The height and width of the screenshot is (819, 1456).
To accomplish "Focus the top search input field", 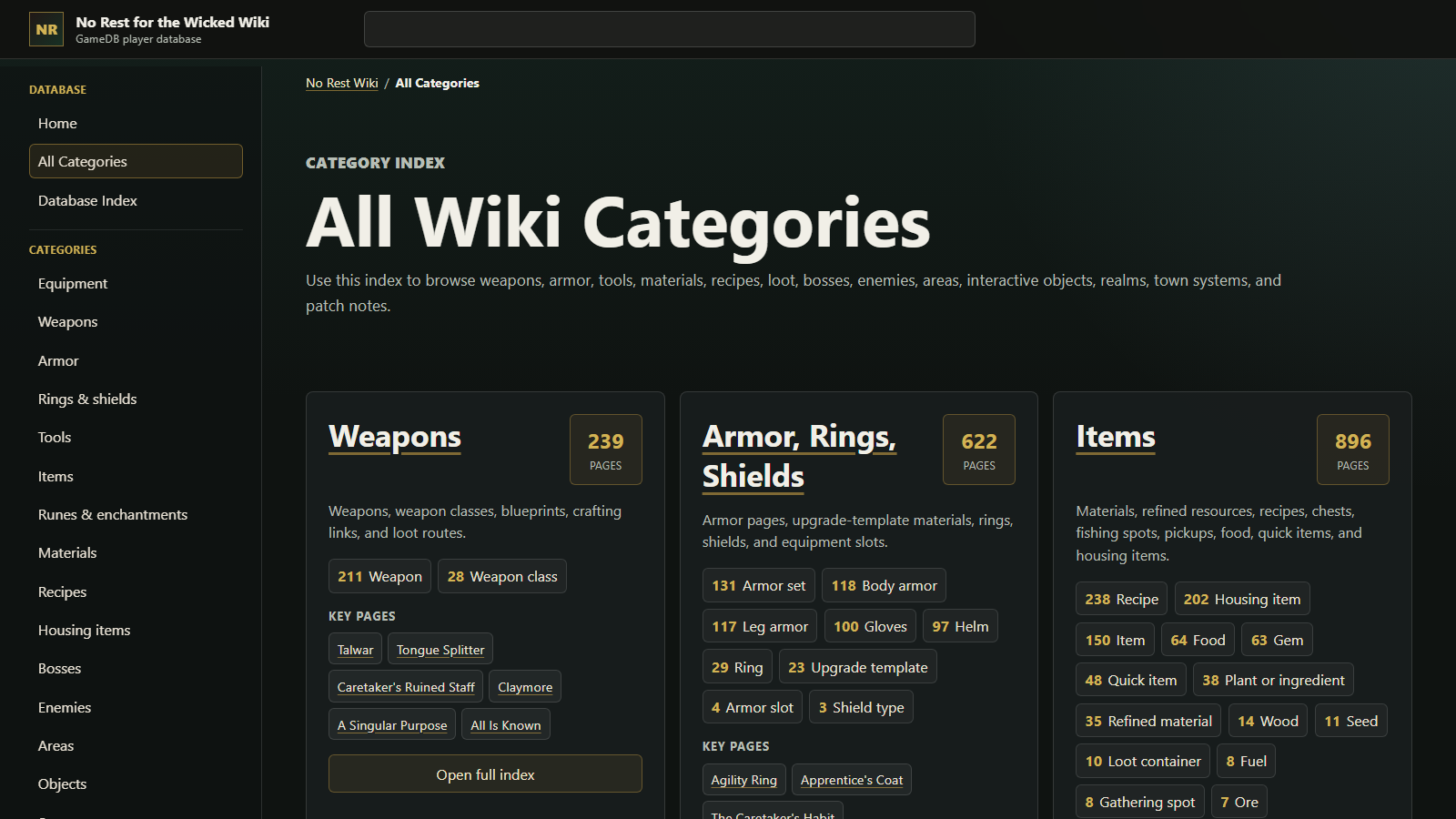I will (x=670, y=29).
